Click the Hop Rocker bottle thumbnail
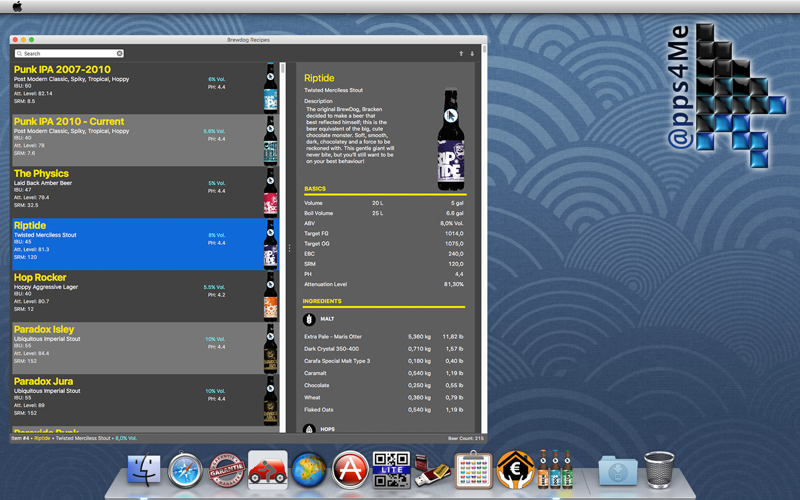 pyautogui.click(x=270, y=296)
